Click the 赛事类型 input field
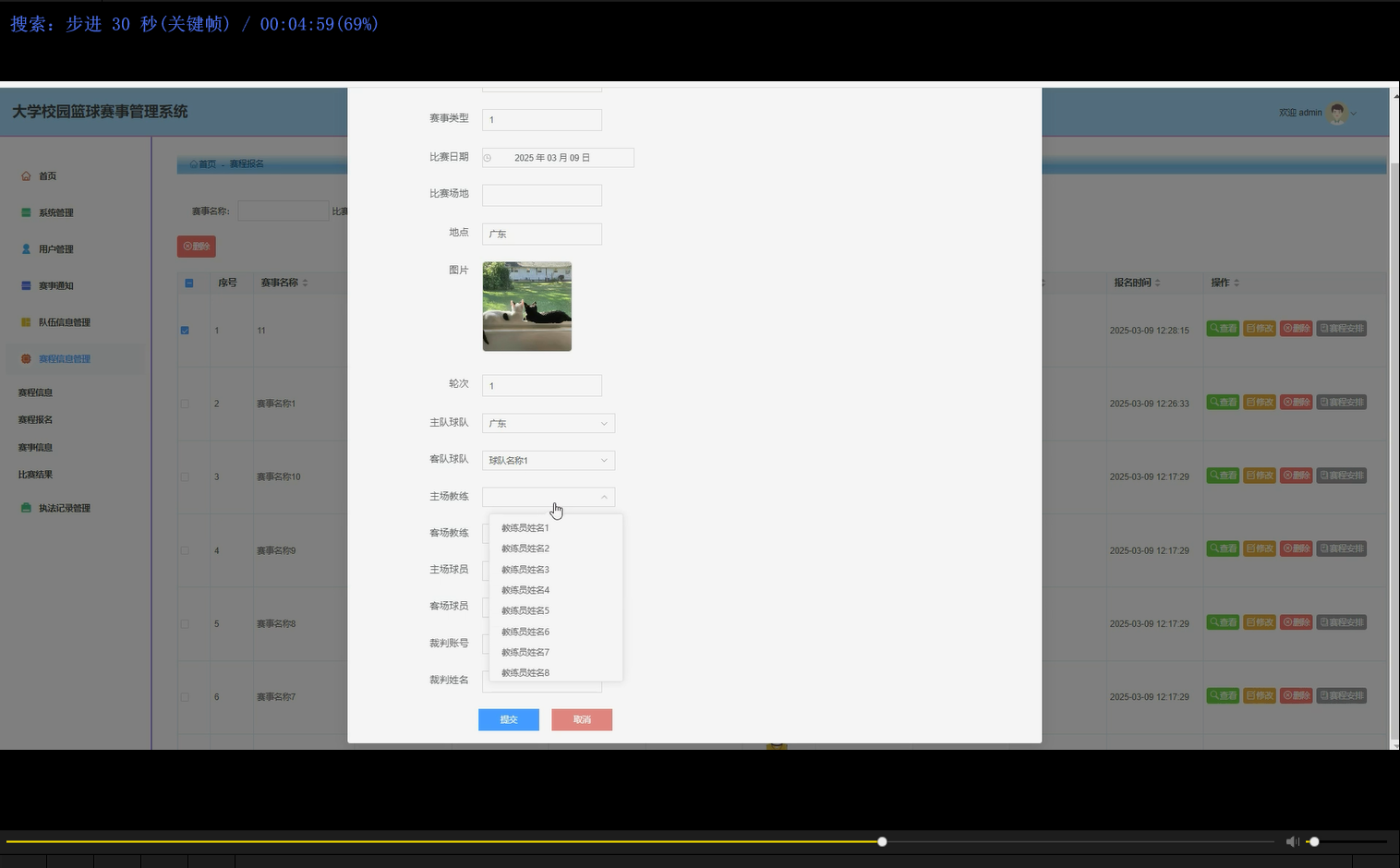The width and height of the screenshot is (1400, 868). point(542,119)
